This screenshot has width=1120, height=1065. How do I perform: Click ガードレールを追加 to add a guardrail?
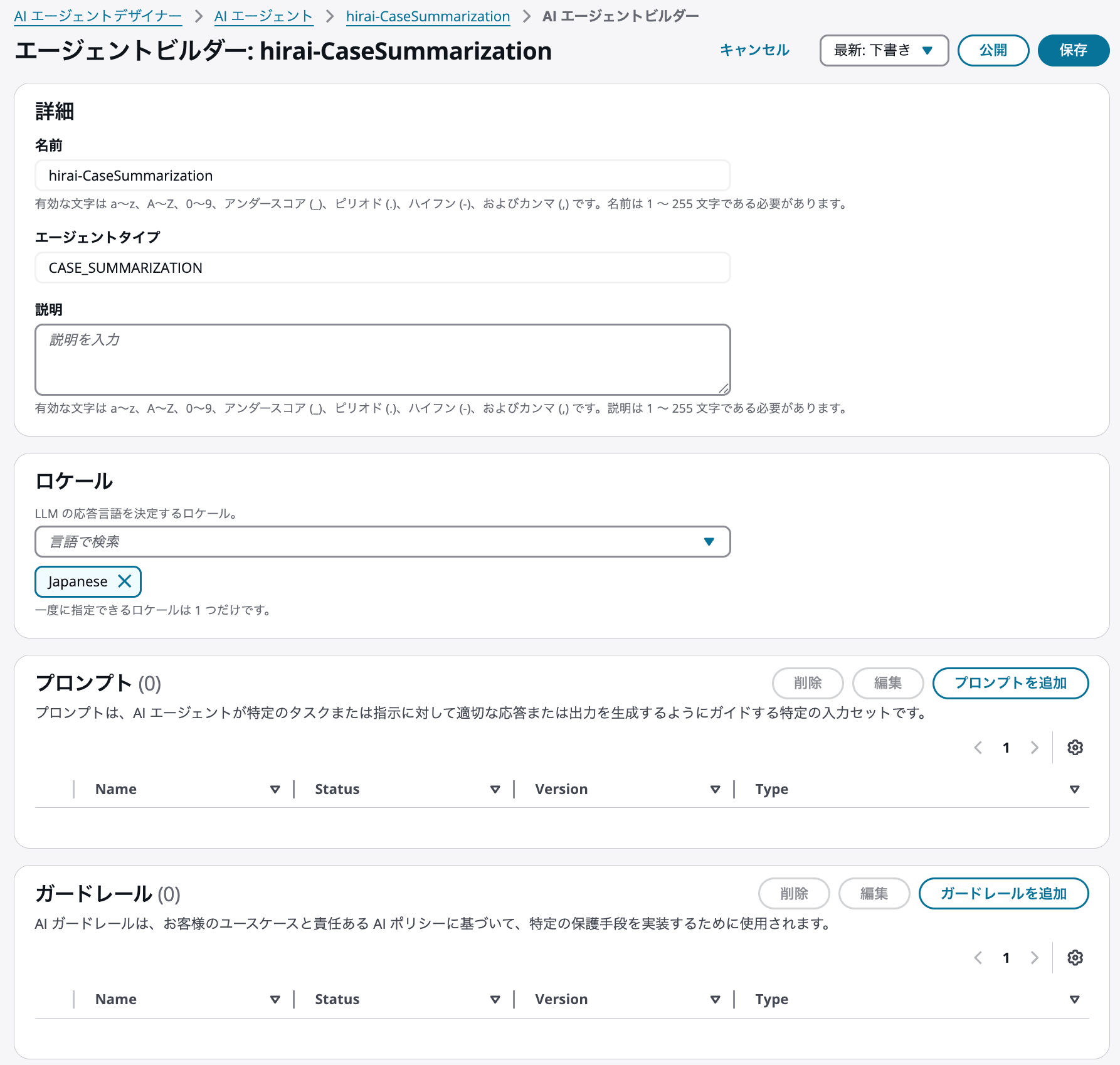1003,893
